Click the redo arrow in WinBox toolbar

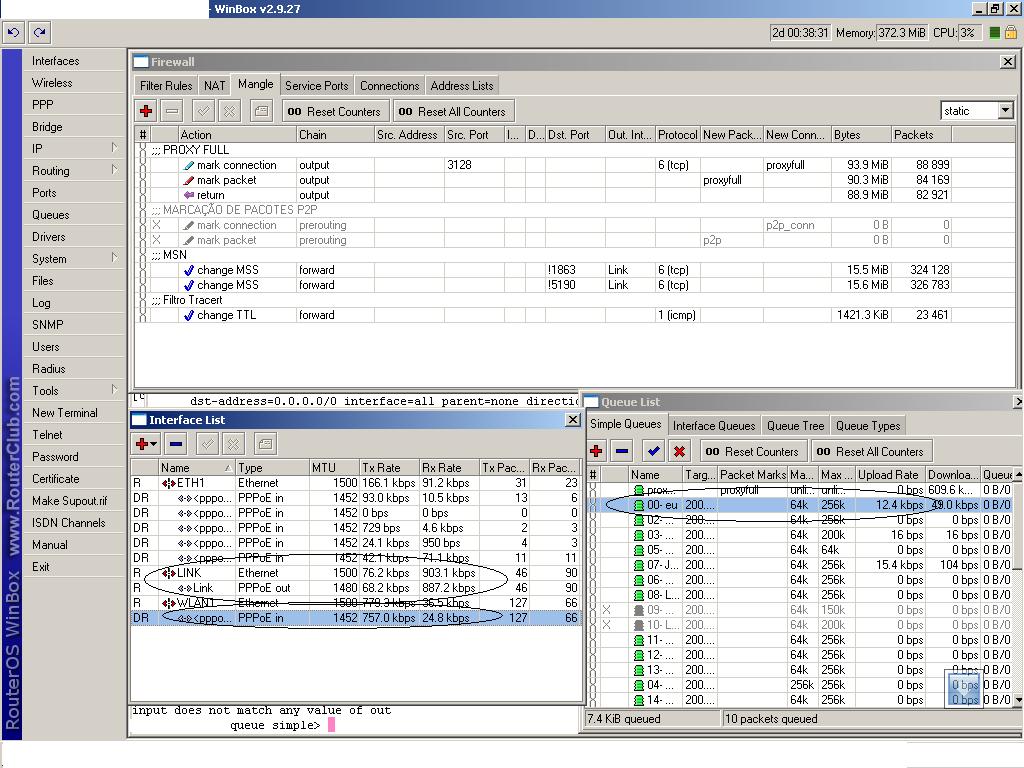point(39,33)
